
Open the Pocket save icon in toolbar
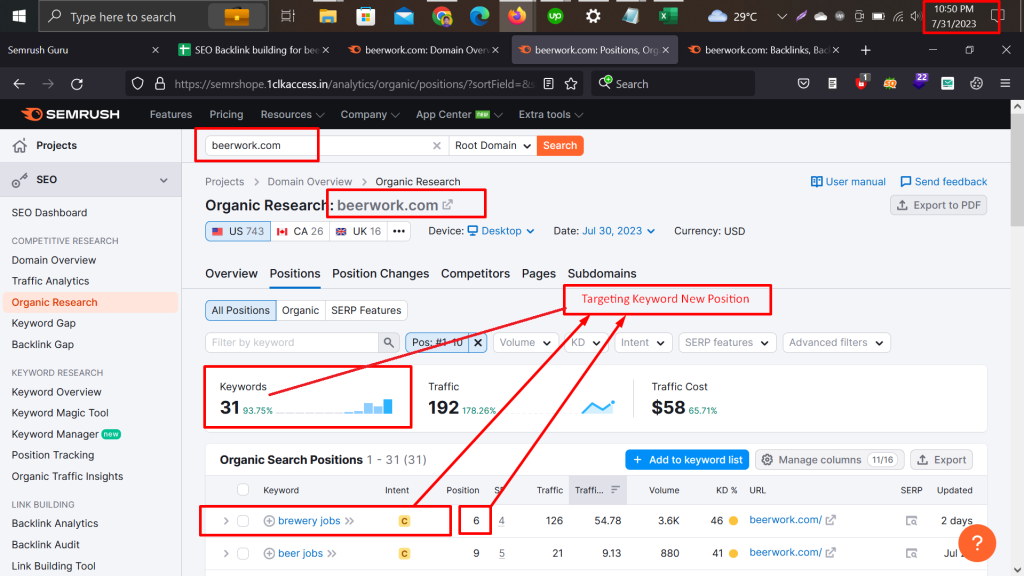coord(803,84)
